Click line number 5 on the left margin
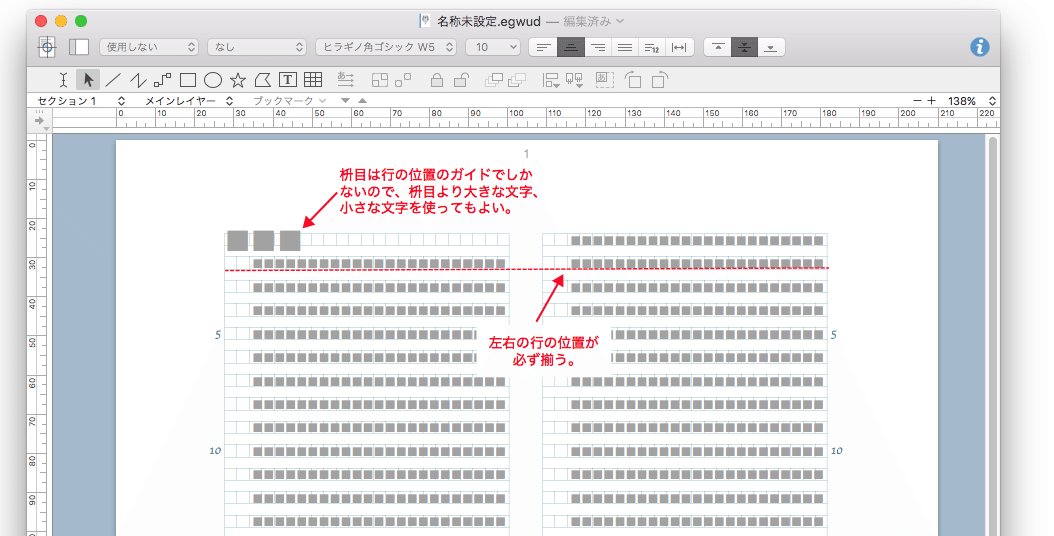 click(x=217, y=335)
